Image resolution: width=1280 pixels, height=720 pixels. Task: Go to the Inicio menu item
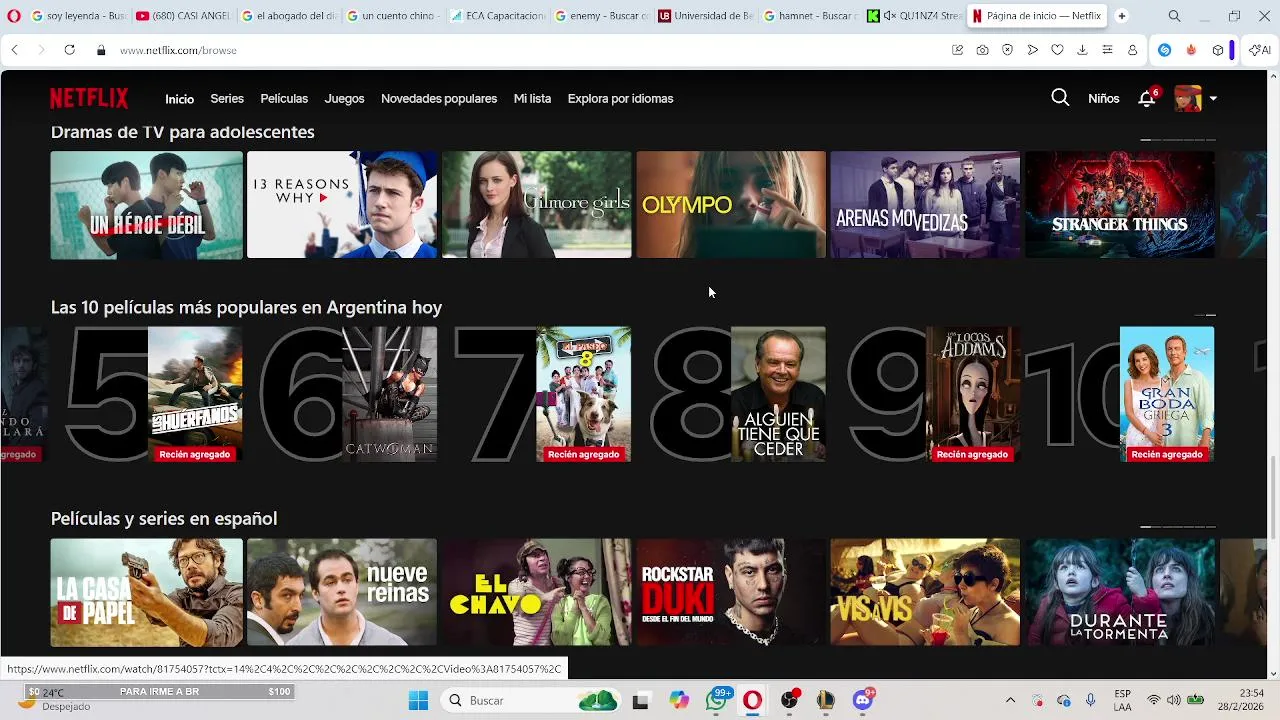pos(180,99)
